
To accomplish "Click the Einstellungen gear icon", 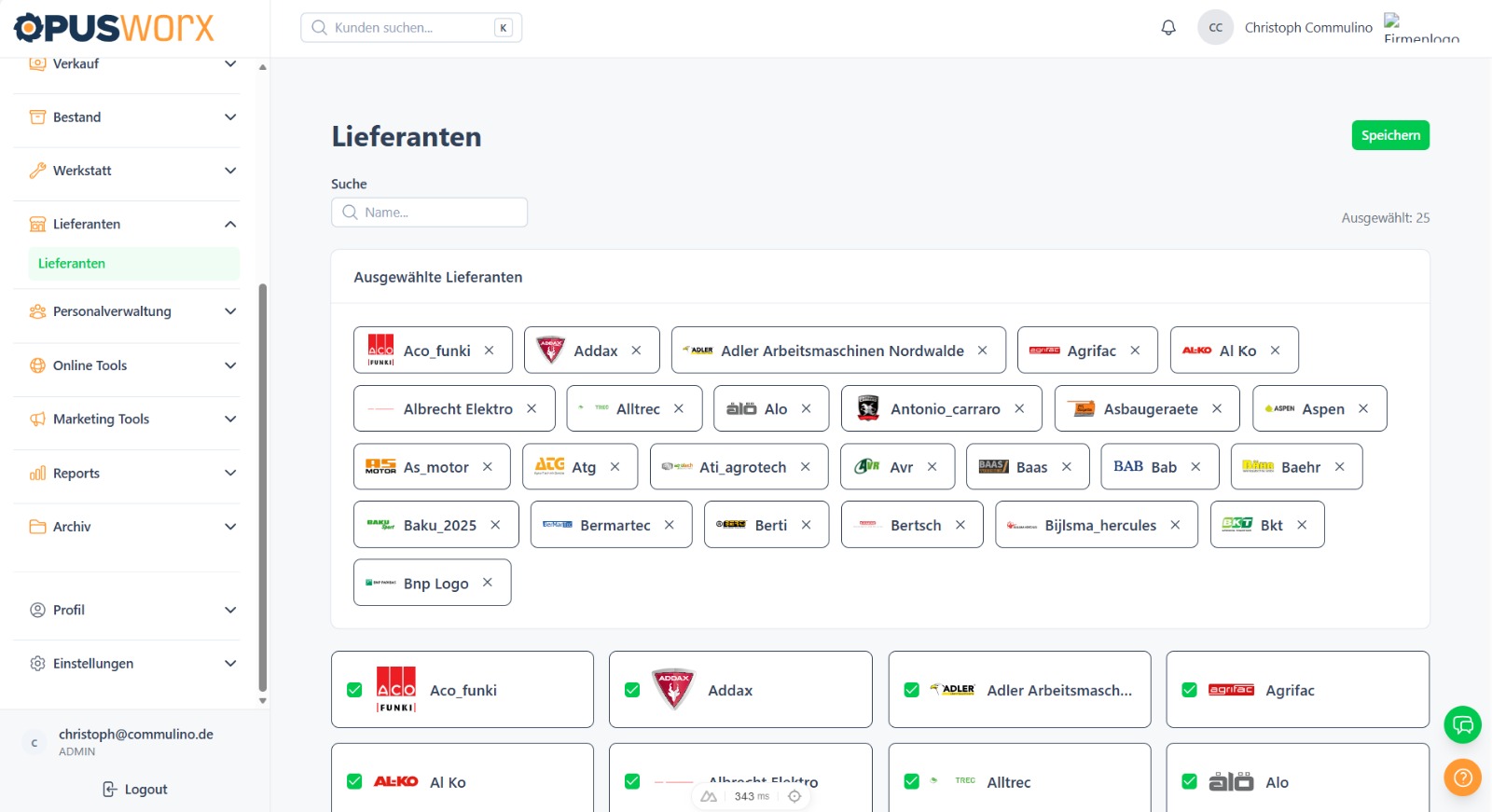I will [37, 664].
